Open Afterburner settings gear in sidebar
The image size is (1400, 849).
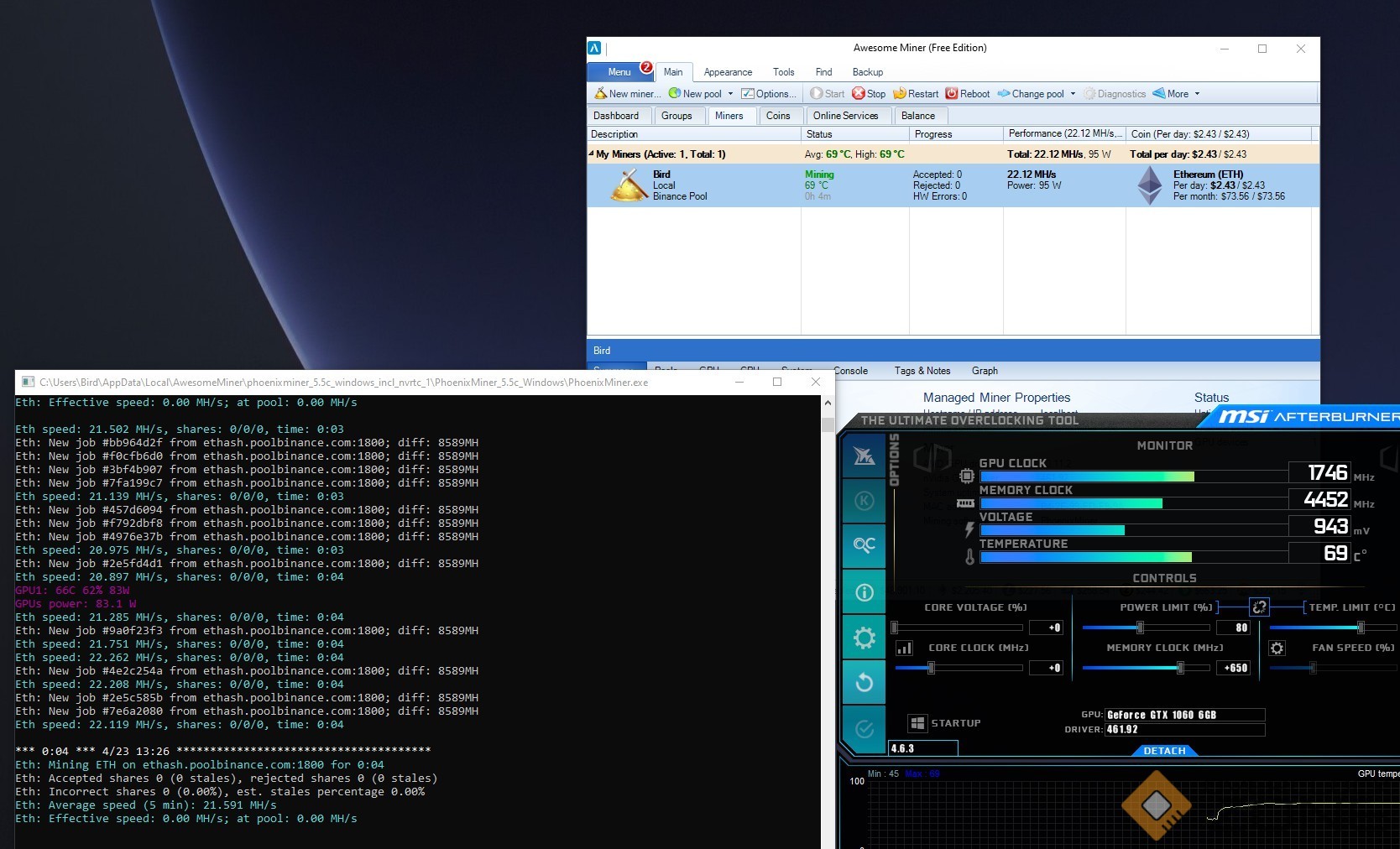(x=864, y=638)
